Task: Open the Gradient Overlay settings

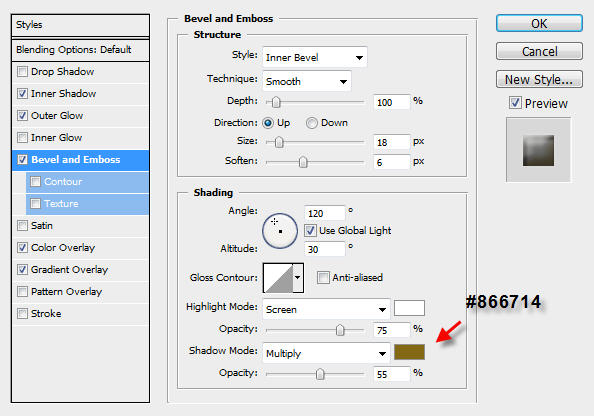Action: (69, 269)
